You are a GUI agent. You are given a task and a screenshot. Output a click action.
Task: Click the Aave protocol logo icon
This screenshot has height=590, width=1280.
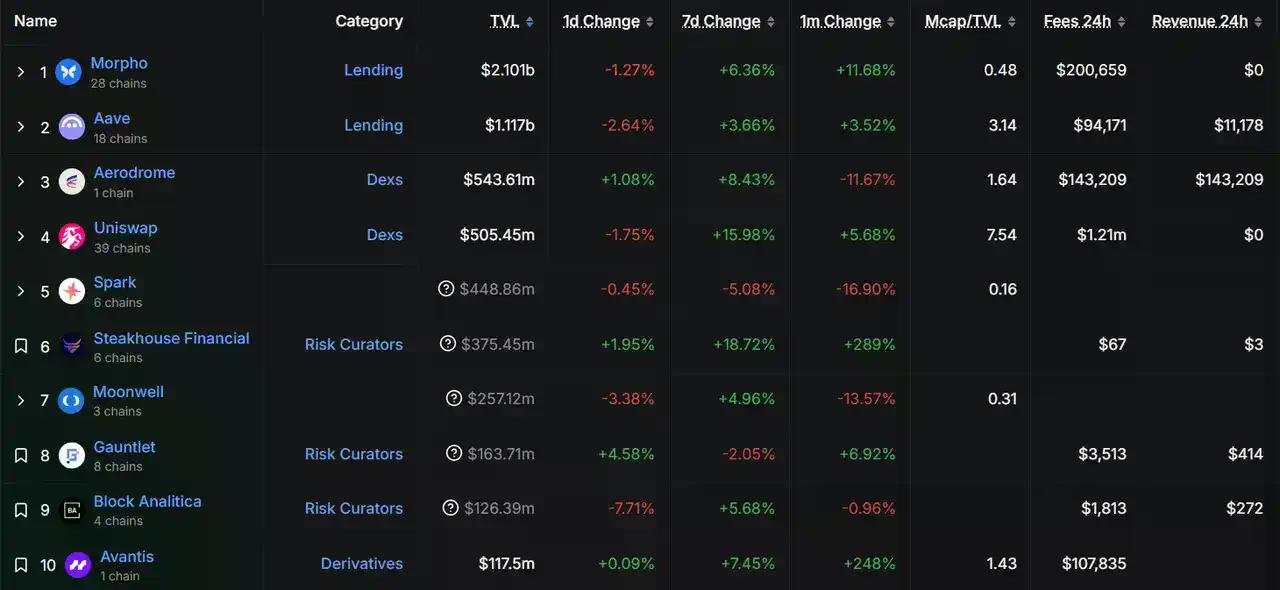point(72,127)
